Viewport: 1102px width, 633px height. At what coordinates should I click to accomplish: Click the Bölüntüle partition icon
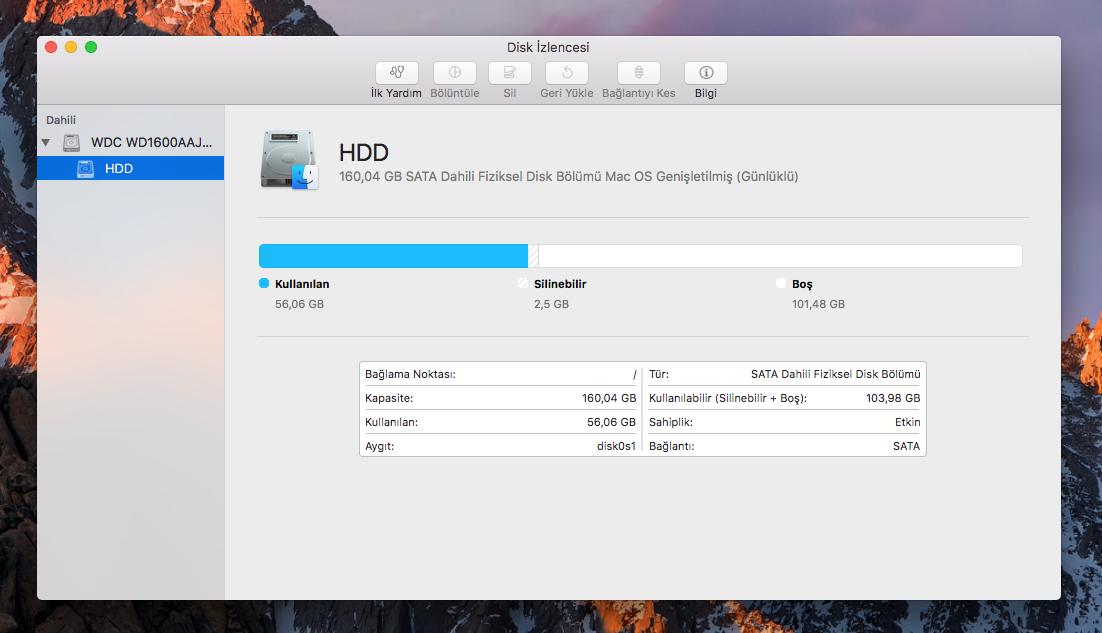pyautogui.click(x=454, y=73)
